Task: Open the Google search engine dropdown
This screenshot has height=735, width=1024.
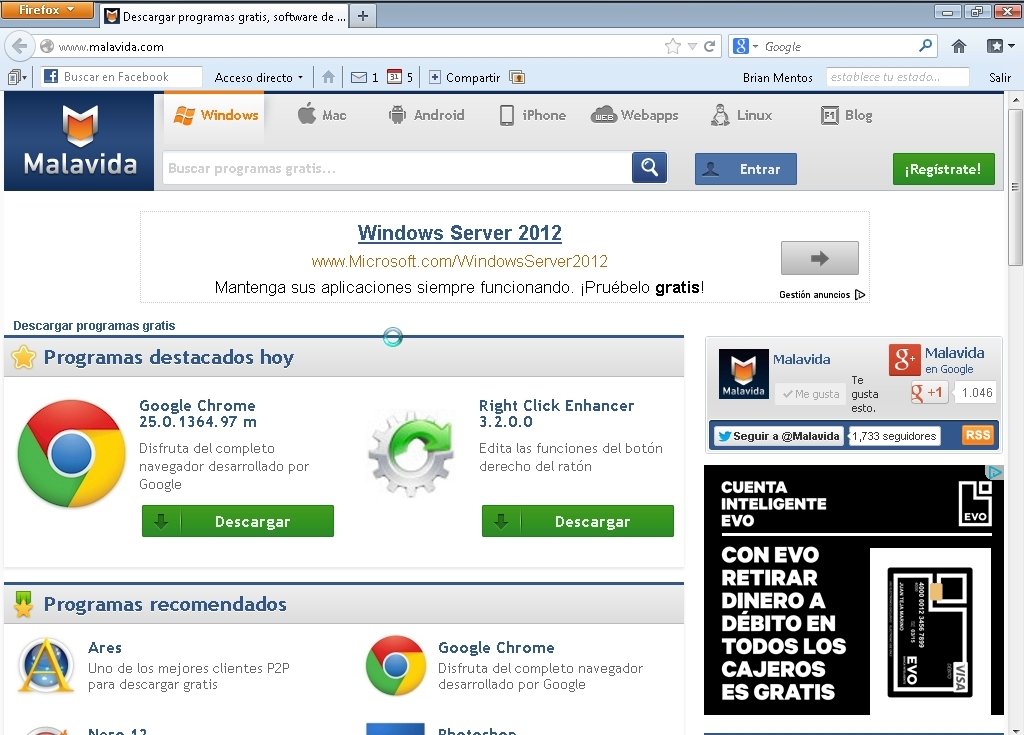Action: pyautogui.click(x=746, y=46)
